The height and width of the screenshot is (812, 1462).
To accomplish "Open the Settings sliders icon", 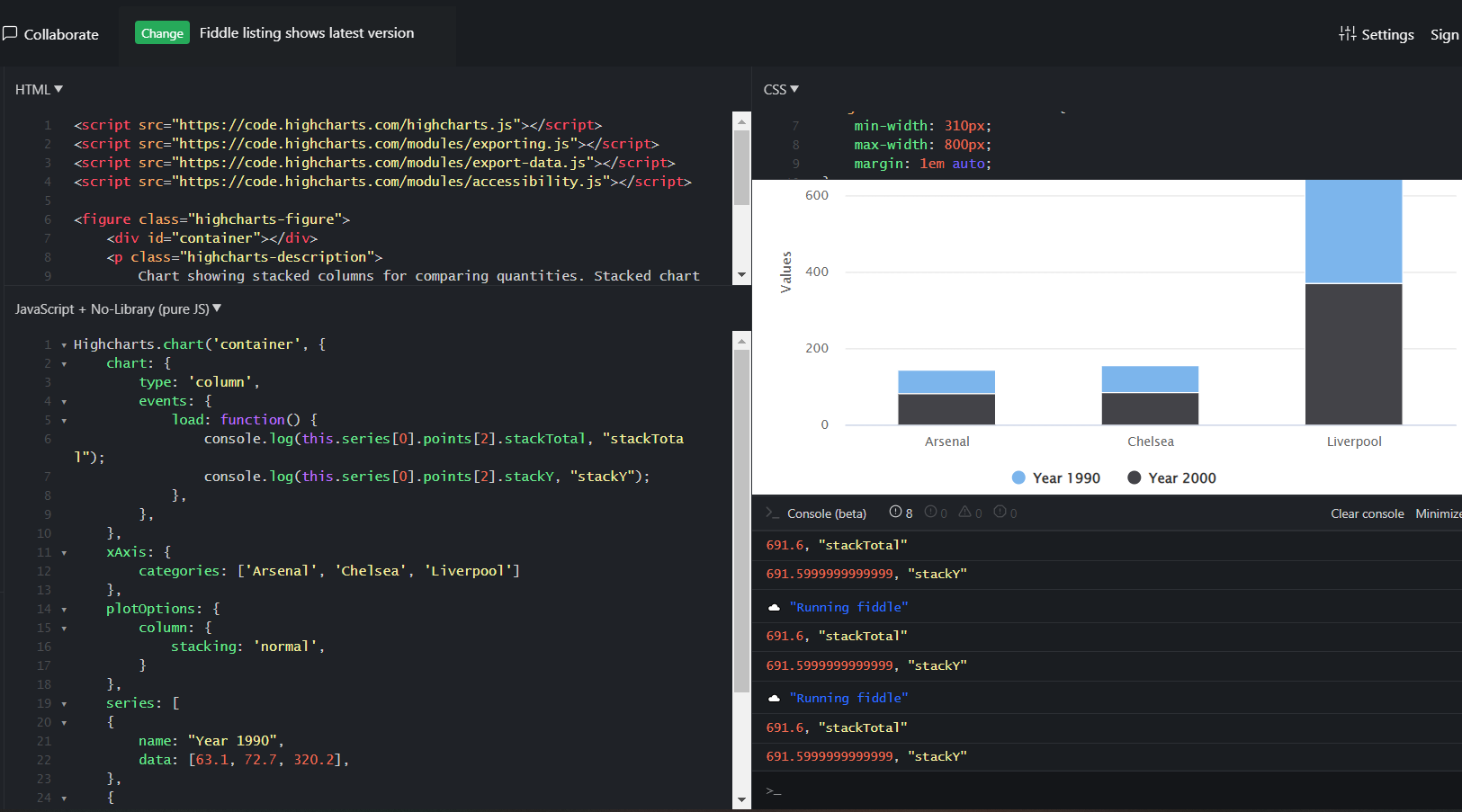I will pos(1347,34).
